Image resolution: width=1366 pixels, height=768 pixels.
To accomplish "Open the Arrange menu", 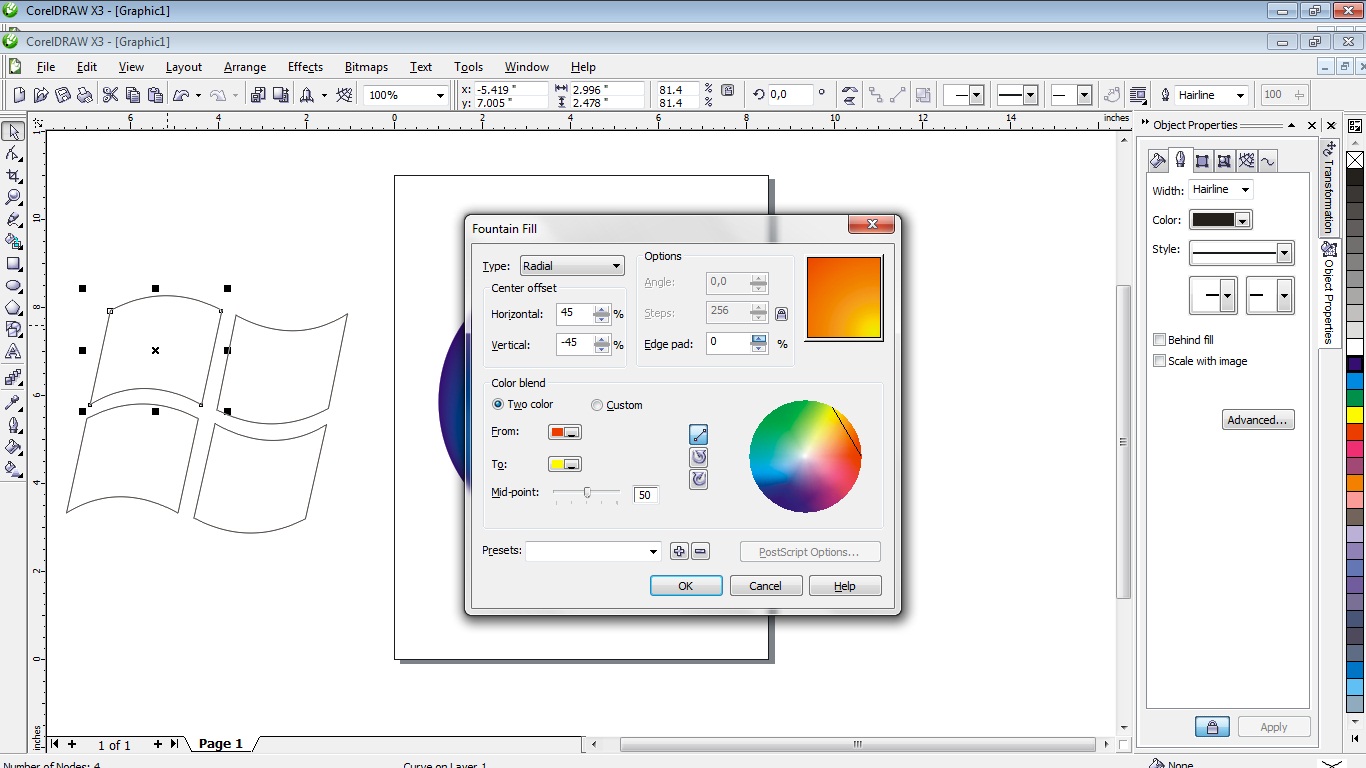I will tap(245, 67).
